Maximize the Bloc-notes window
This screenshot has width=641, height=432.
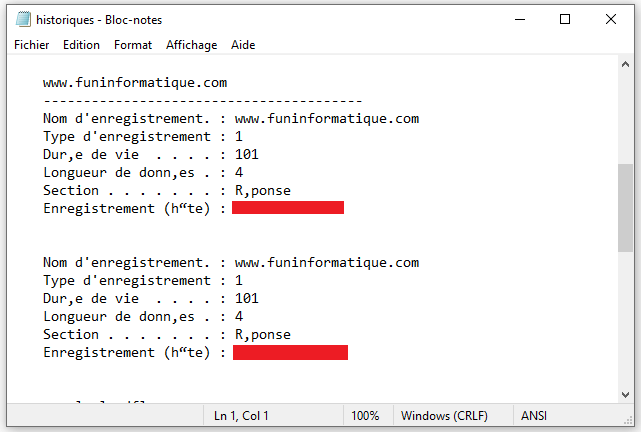pos(565,19)
